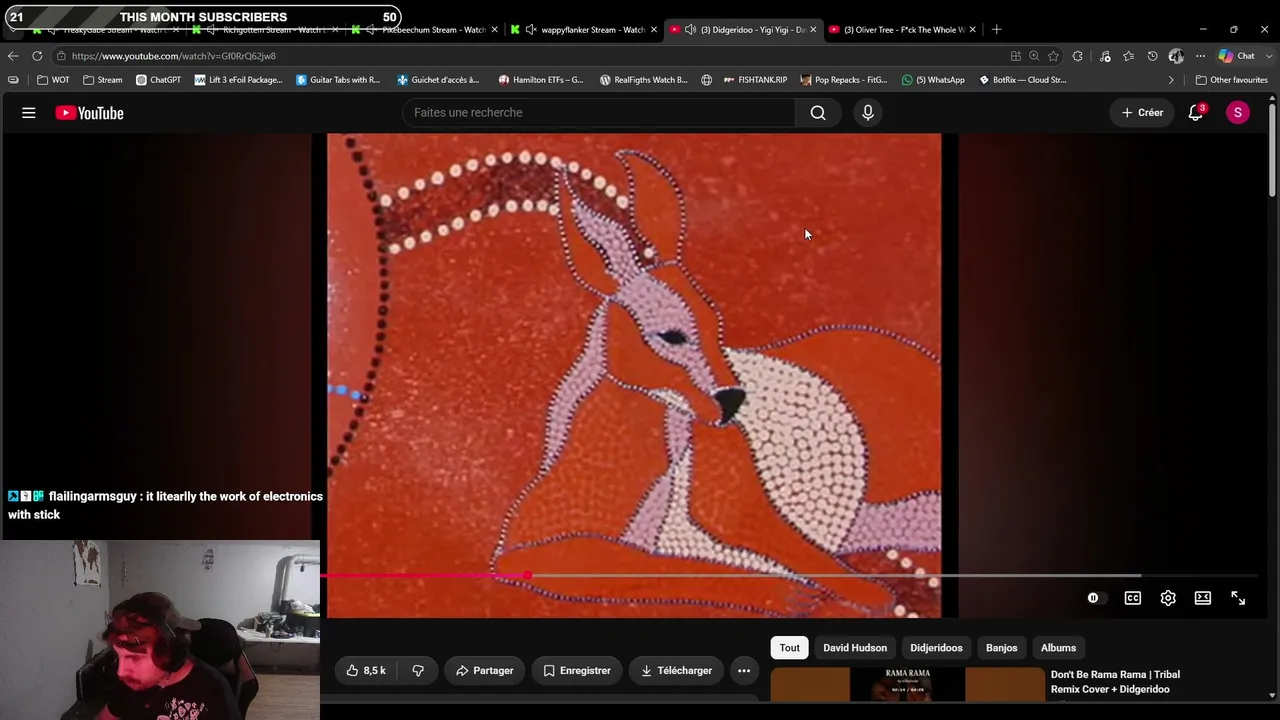
Task: Switch to the wappyflanker Stream tab
Action: (x=583, y=30)
